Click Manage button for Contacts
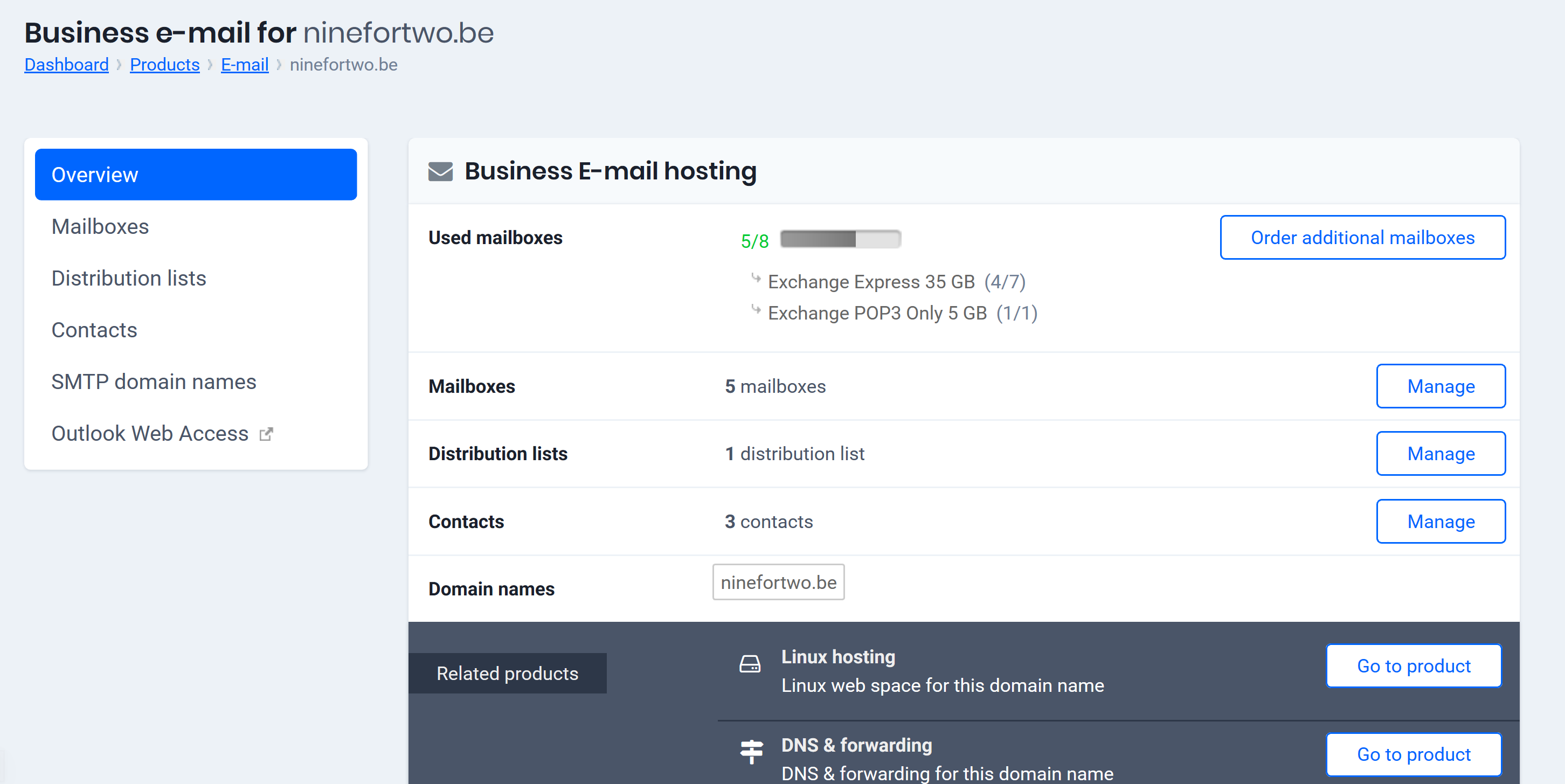Image resolution: width=1565 pixels, height=784 pixels. (1442, 521)
